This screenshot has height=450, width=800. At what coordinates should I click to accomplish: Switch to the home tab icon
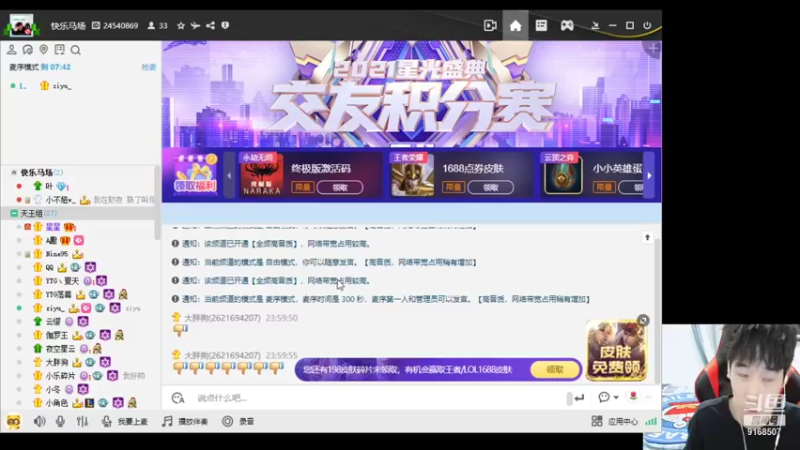tap(515, 26)
